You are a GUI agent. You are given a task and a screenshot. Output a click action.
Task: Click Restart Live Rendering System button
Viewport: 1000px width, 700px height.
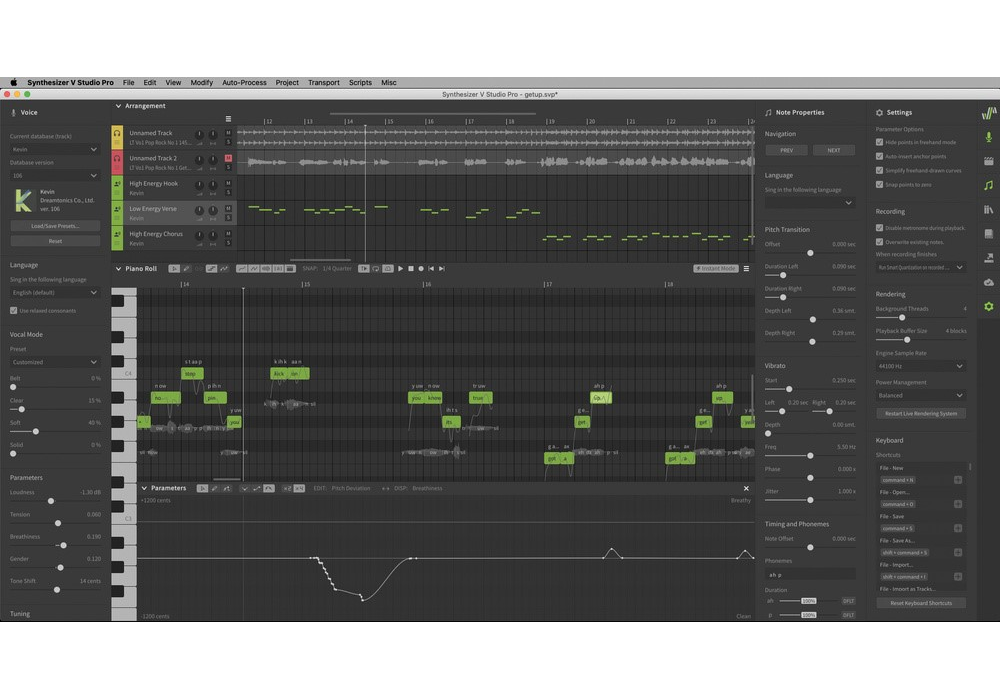coord(920,414)
